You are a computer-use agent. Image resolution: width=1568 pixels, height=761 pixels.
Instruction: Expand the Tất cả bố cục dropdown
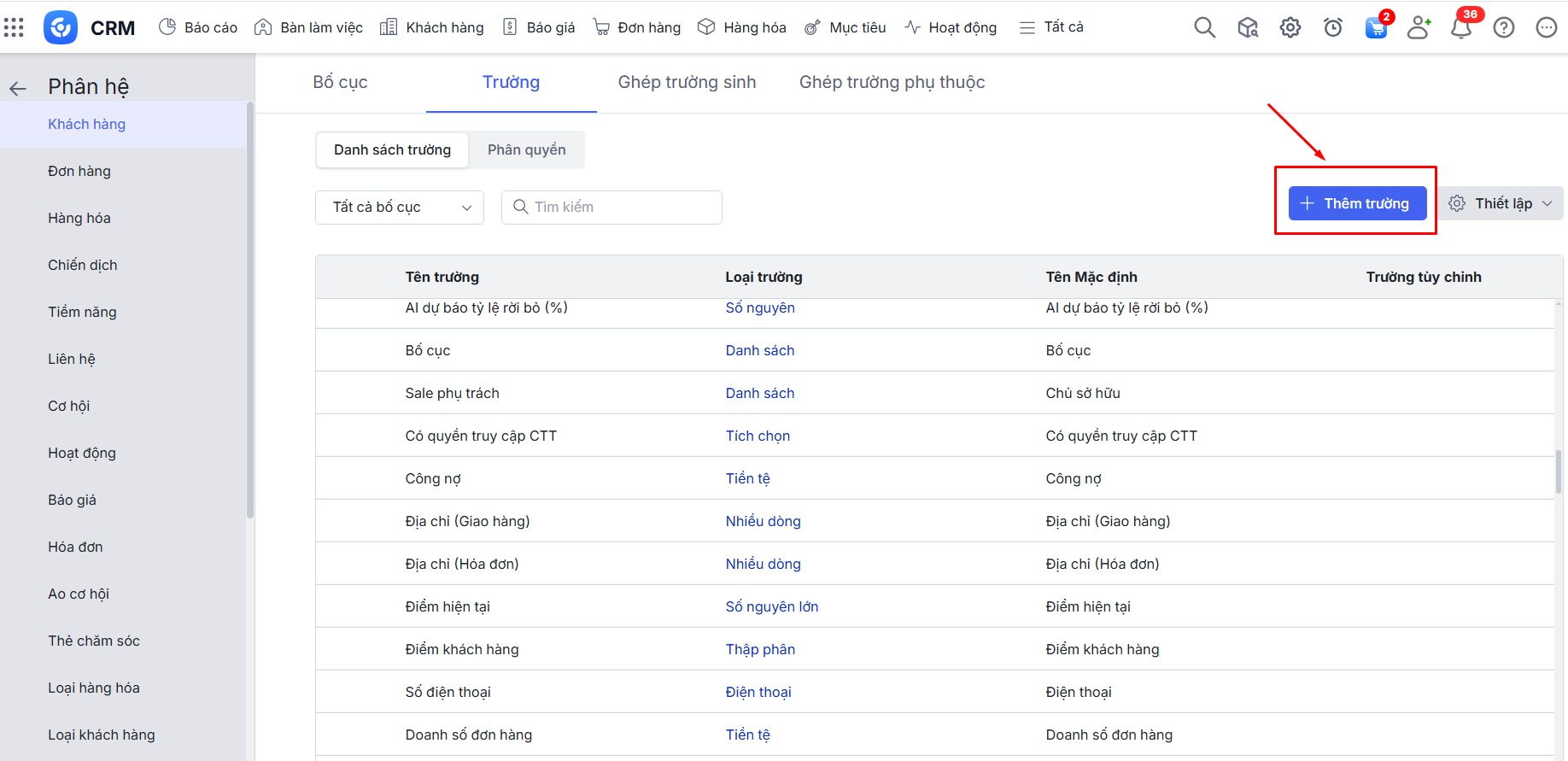point(399,208)
